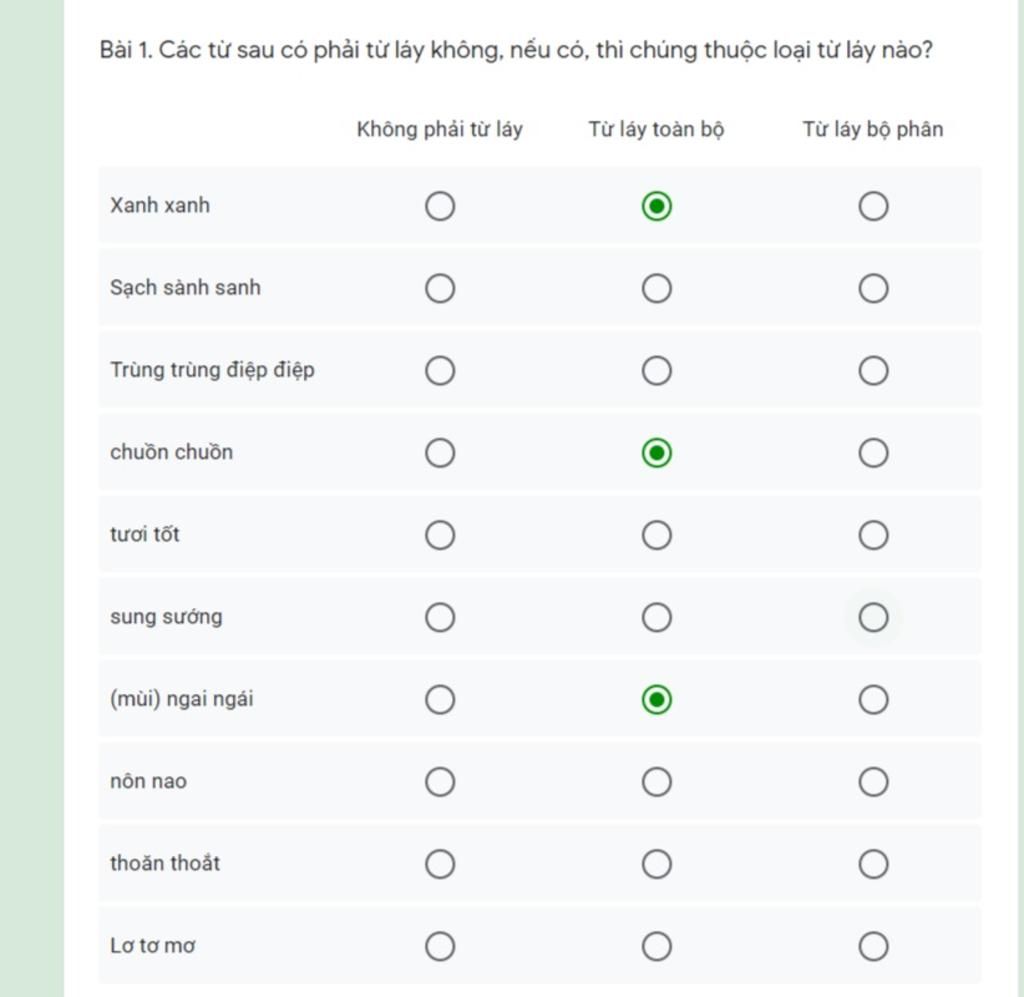Click the selected "Từ láy toàn bộ" radio for Xanh xanh

coord(656,206)
